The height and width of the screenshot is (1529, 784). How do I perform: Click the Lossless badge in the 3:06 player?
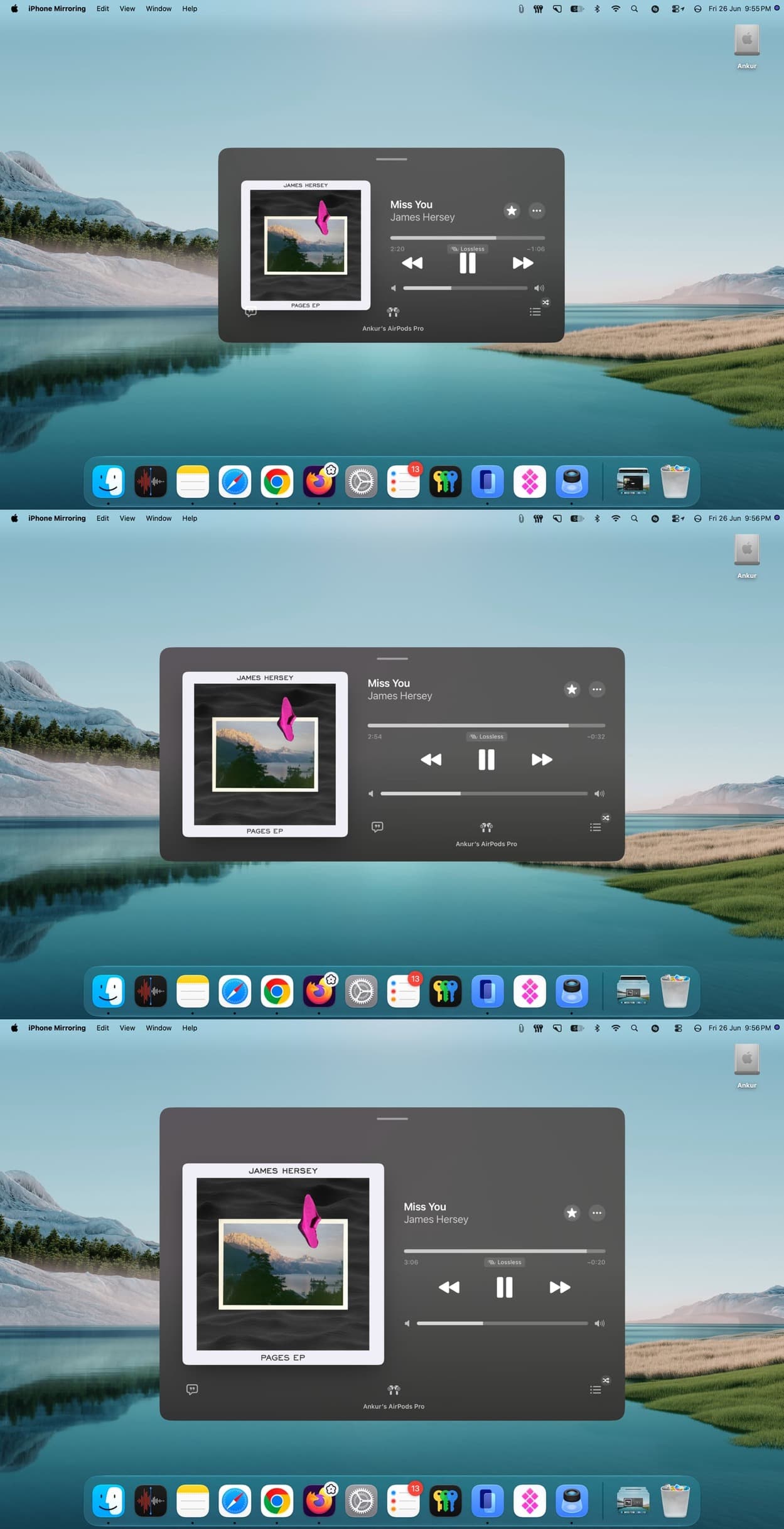coord(505,1262)
